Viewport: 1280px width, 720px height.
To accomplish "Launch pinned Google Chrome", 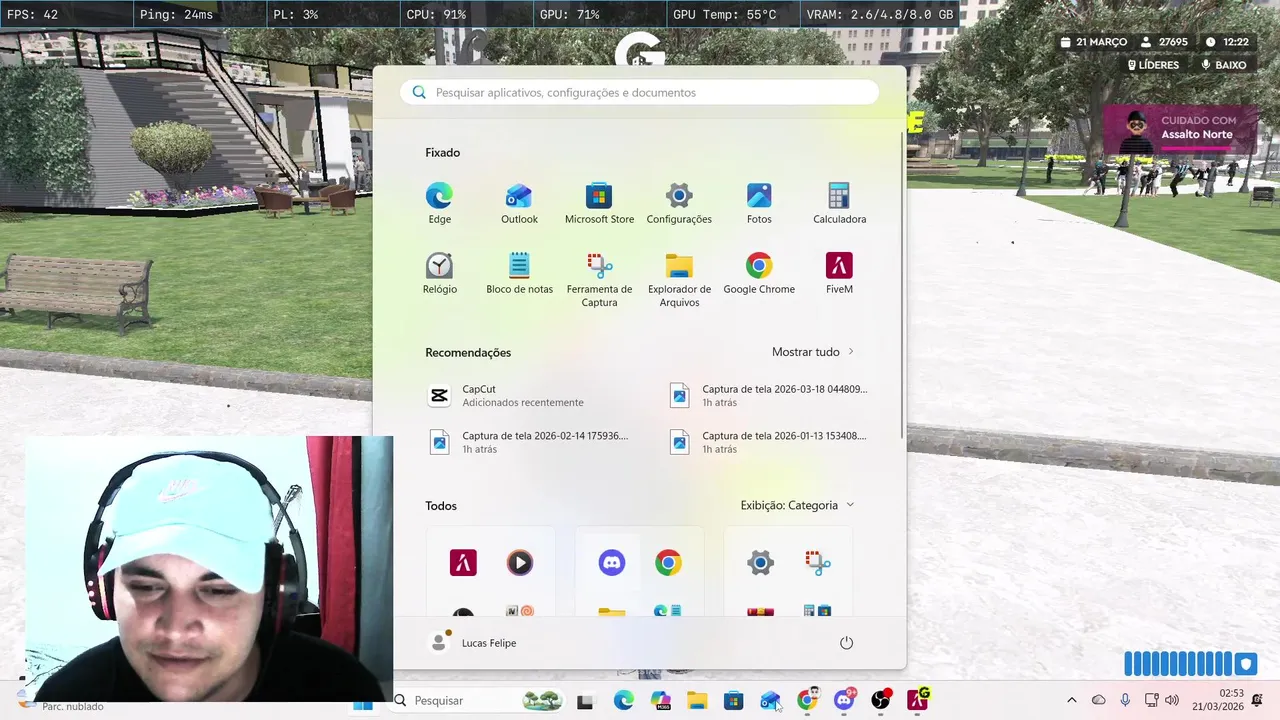I will pyautogui.click(x=759, y=273).
